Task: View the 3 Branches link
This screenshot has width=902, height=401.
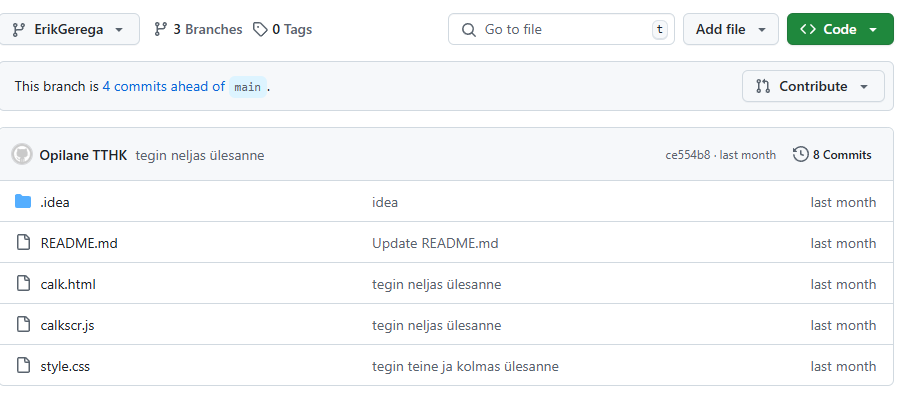Action: (x=198, y=29)
